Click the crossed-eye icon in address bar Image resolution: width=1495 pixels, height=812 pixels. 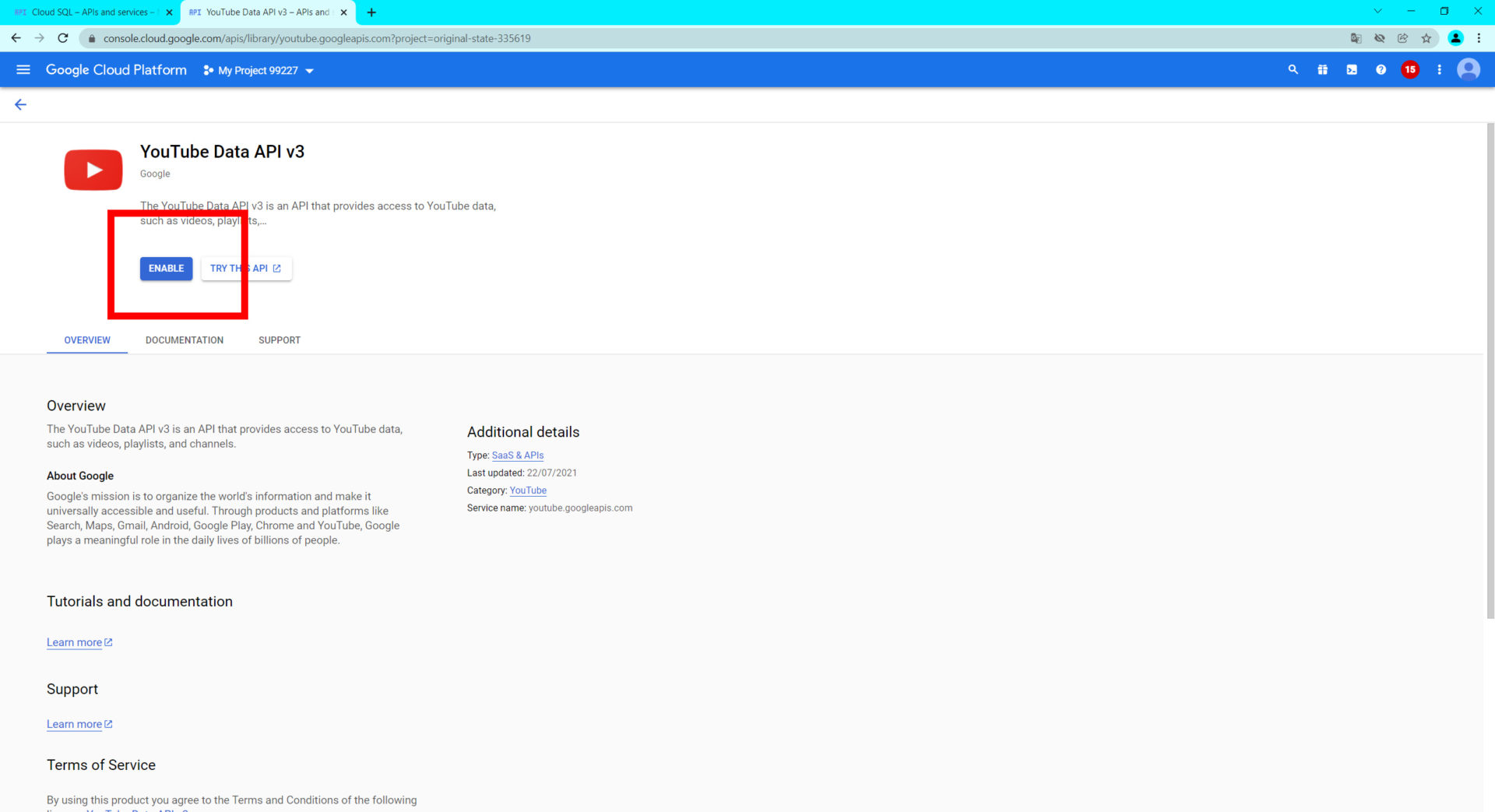(x=1379, y=38)
